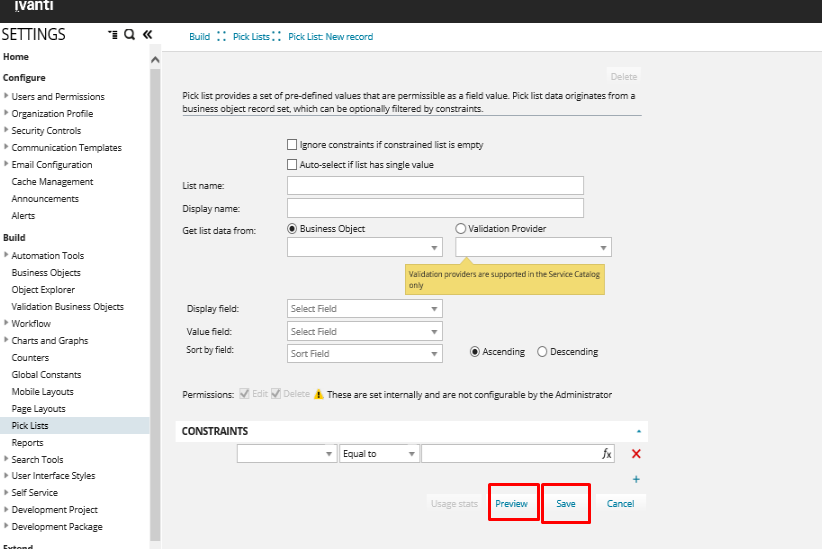Choose Descending sort order
Screen dimensions: 822x549
point(543,352)
